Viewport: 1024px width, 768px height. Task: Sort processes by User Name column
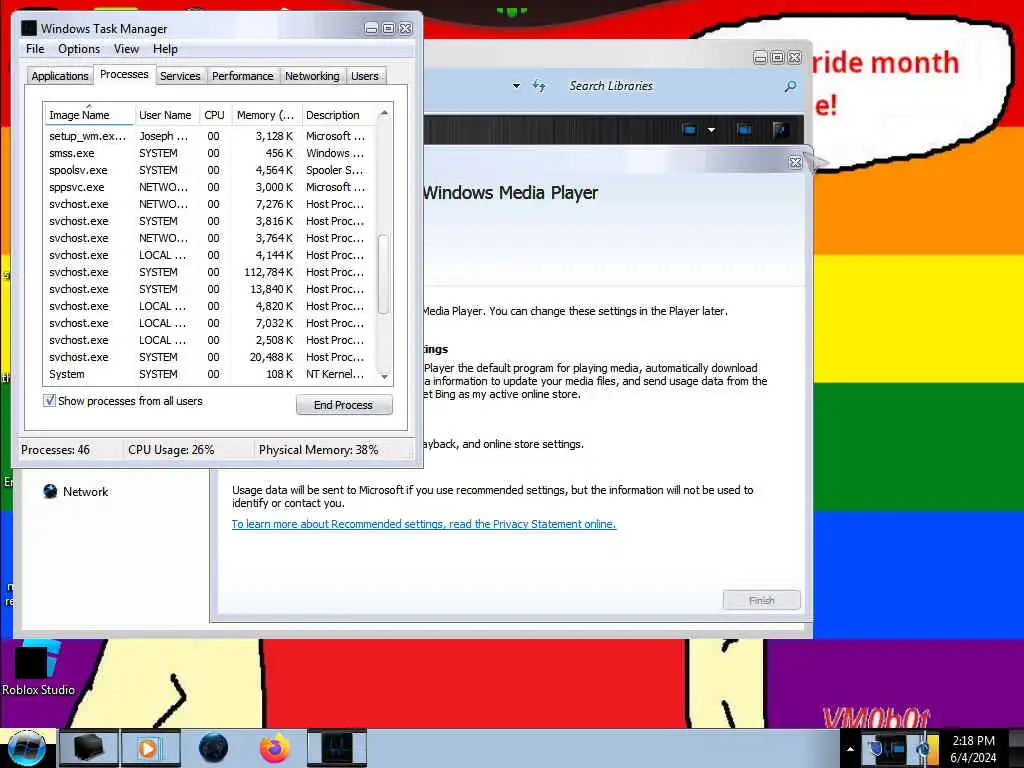(x=165, y=114)
